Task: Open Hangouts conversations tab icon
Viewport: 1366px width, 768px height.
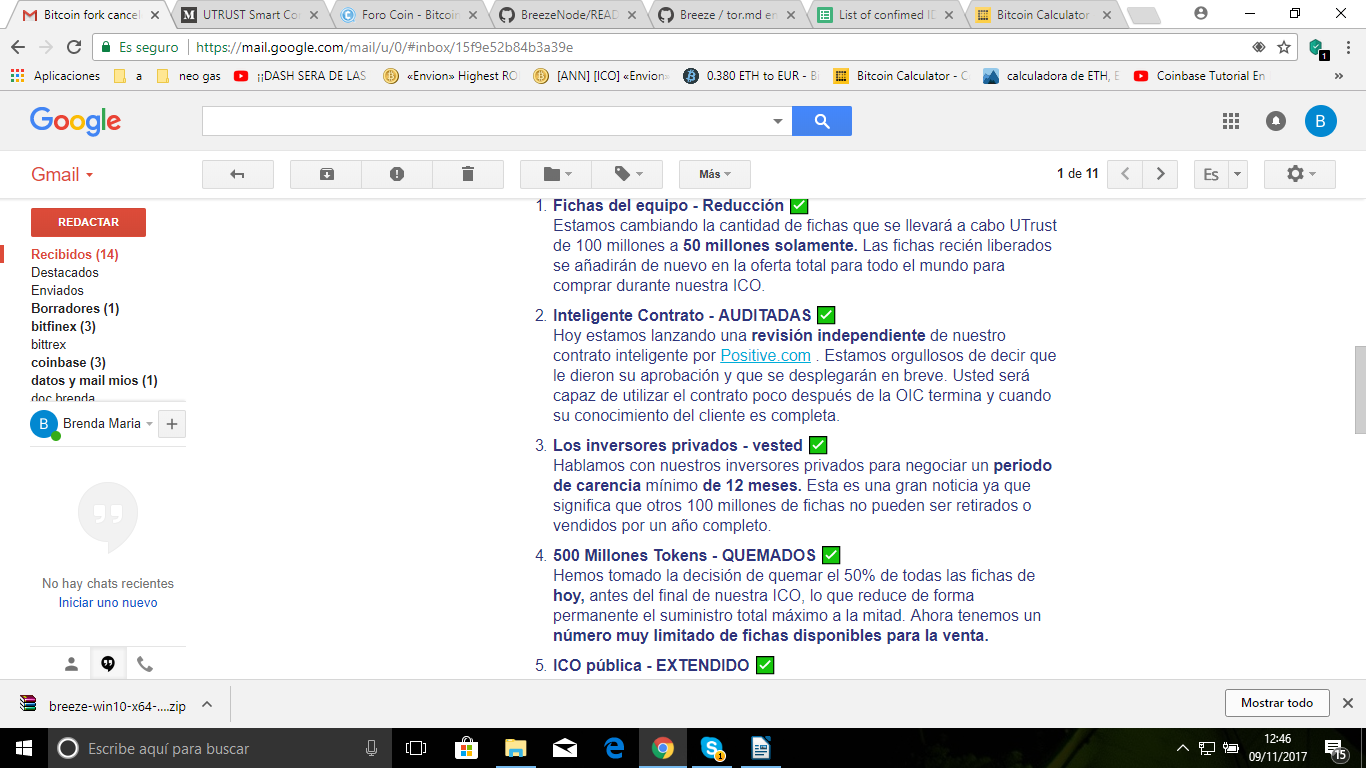Action: coord(108,664)
